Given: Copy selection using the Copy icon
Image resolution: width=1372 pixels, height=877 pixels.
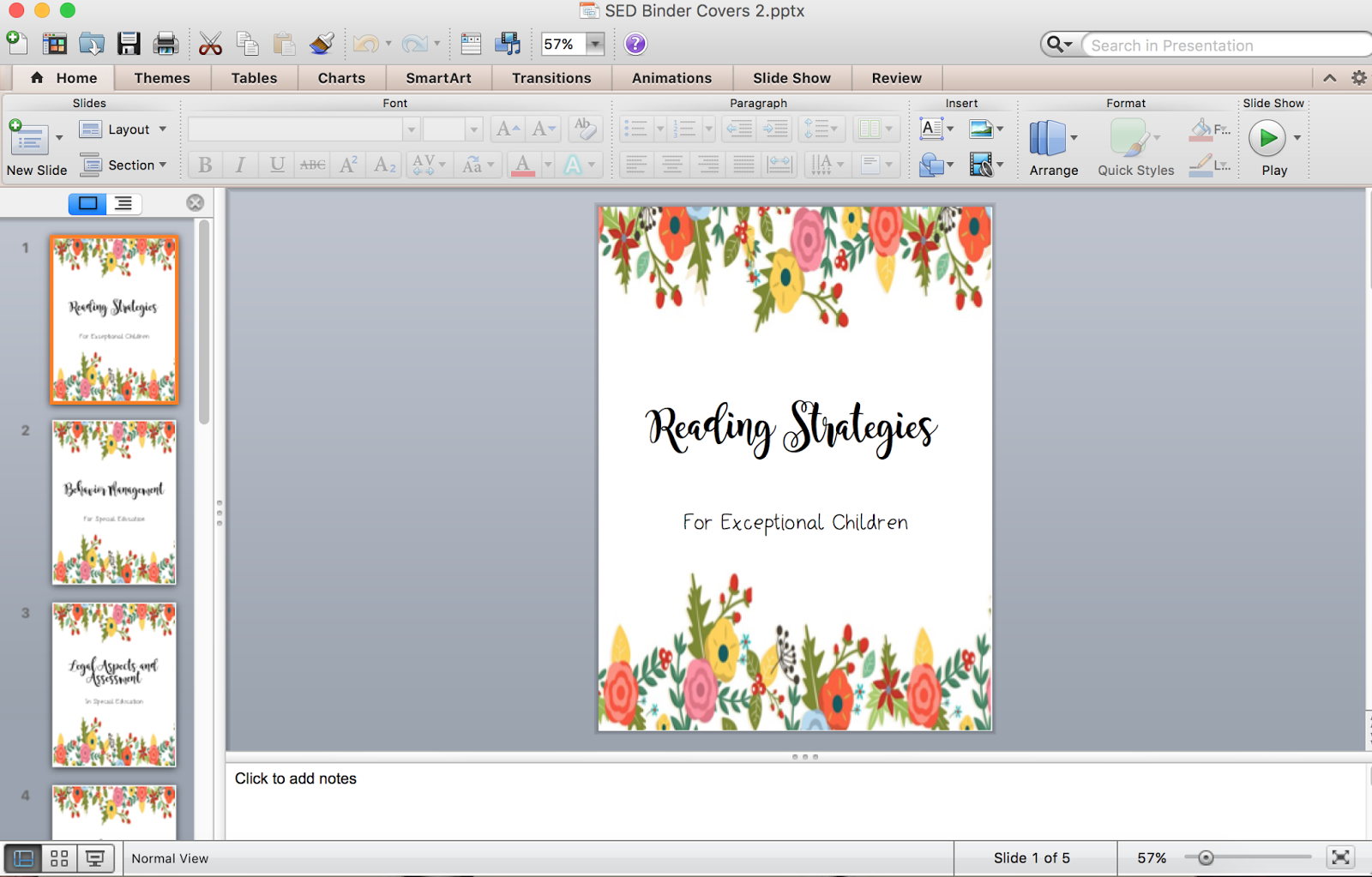Looking at the screenshot, I should click(248, 44).
